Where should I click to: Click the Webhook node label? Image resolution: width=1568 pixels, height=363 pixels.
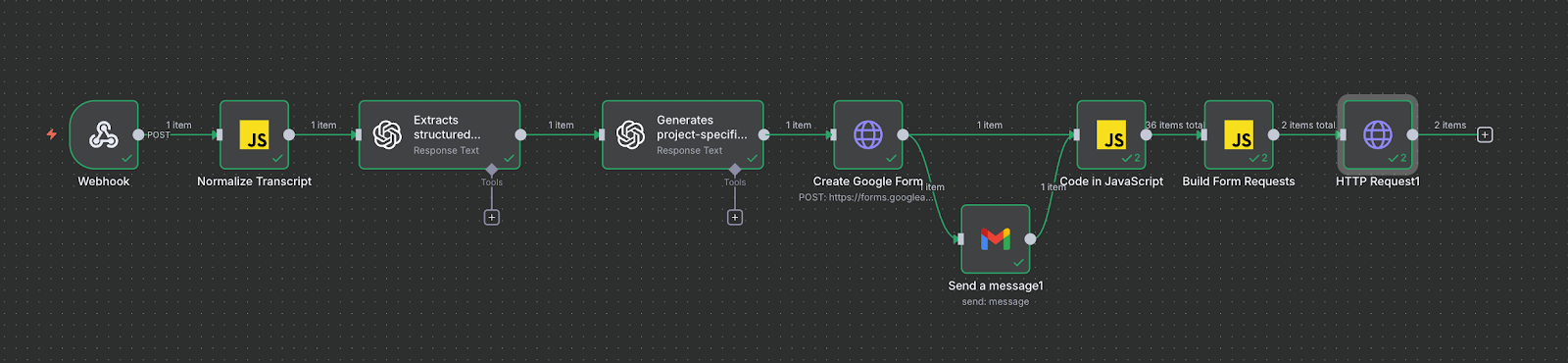tap(104, 181)
